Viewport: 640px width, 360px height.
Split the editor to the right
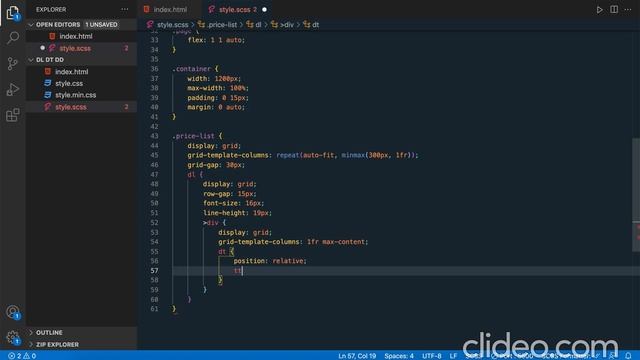[614, 9]
